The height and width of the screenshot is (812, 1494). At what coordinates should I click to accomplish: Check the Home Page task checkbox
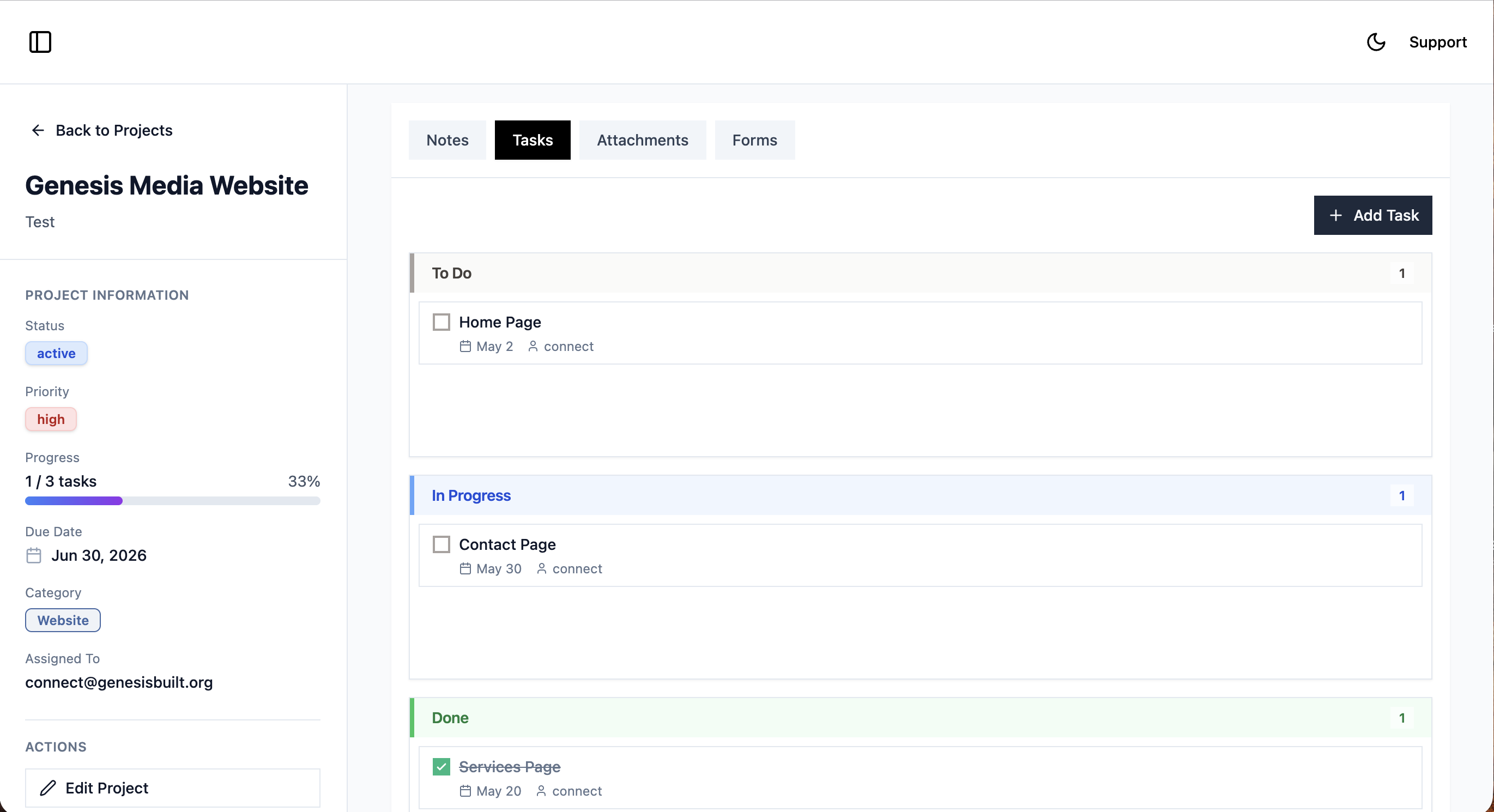click(441, 322)
